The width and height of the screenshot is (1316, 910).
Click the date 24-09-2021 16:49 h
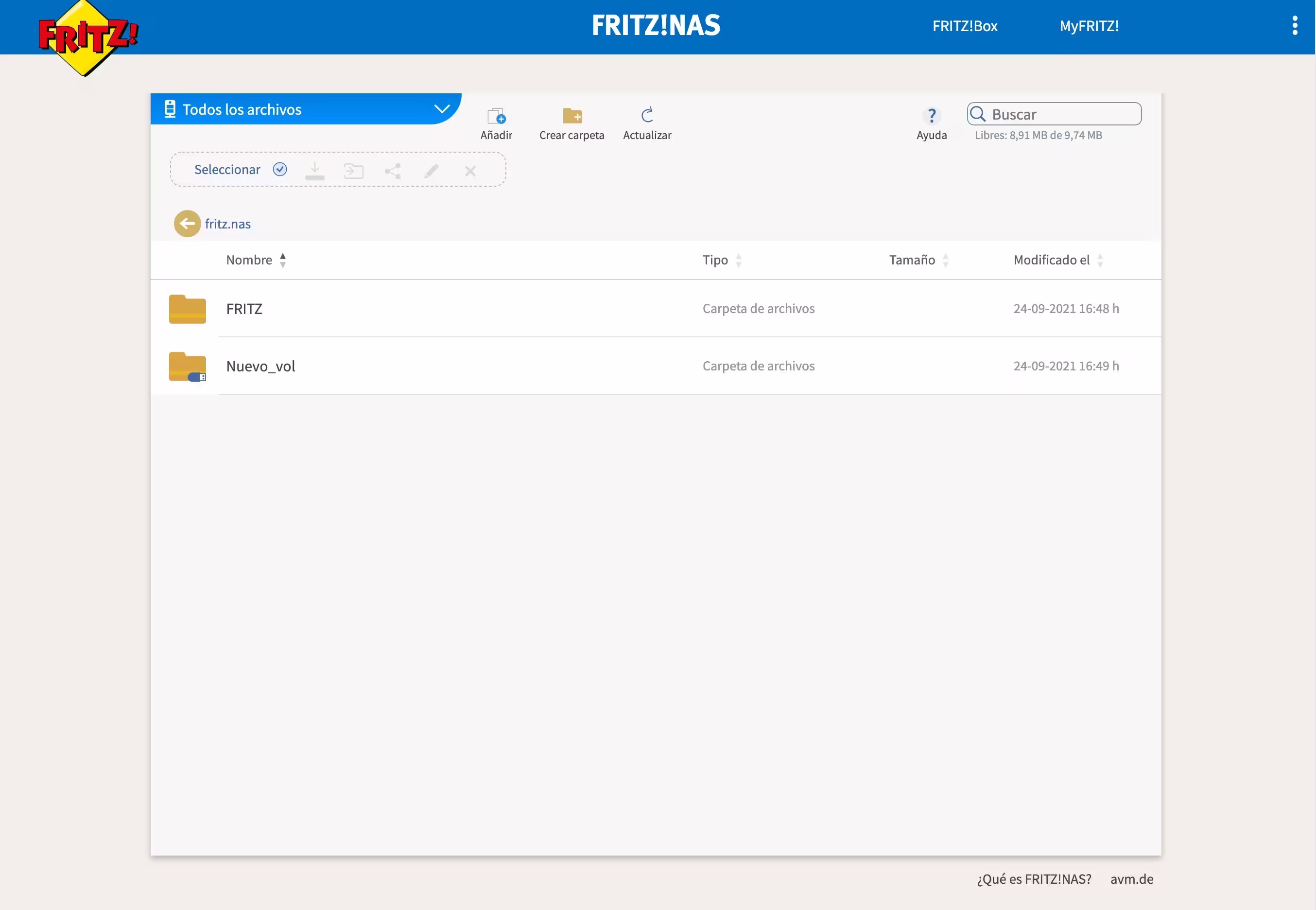[1066, 366]
